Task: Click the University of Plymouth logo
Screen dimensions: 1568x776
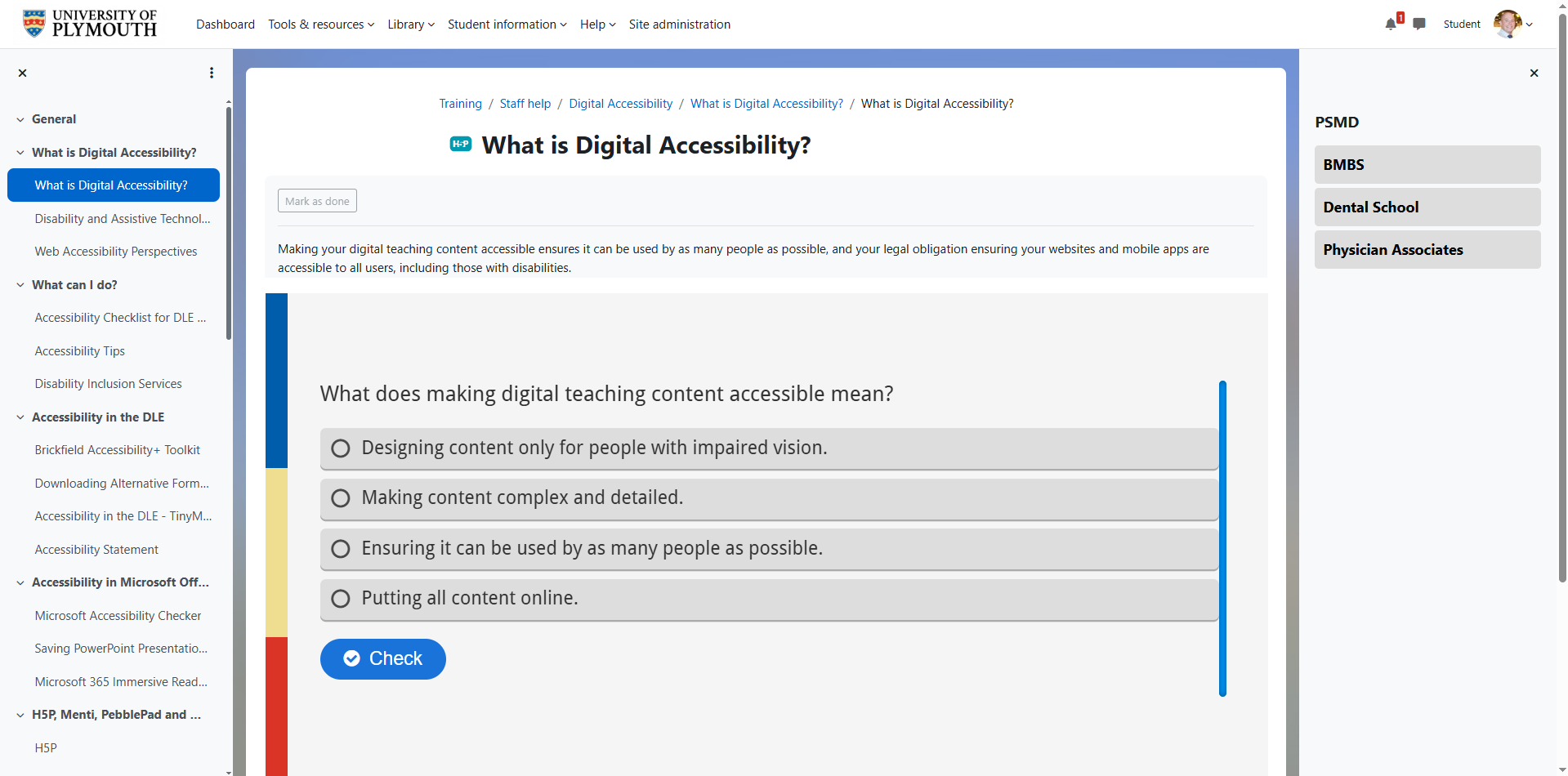Action: point(90,24)
